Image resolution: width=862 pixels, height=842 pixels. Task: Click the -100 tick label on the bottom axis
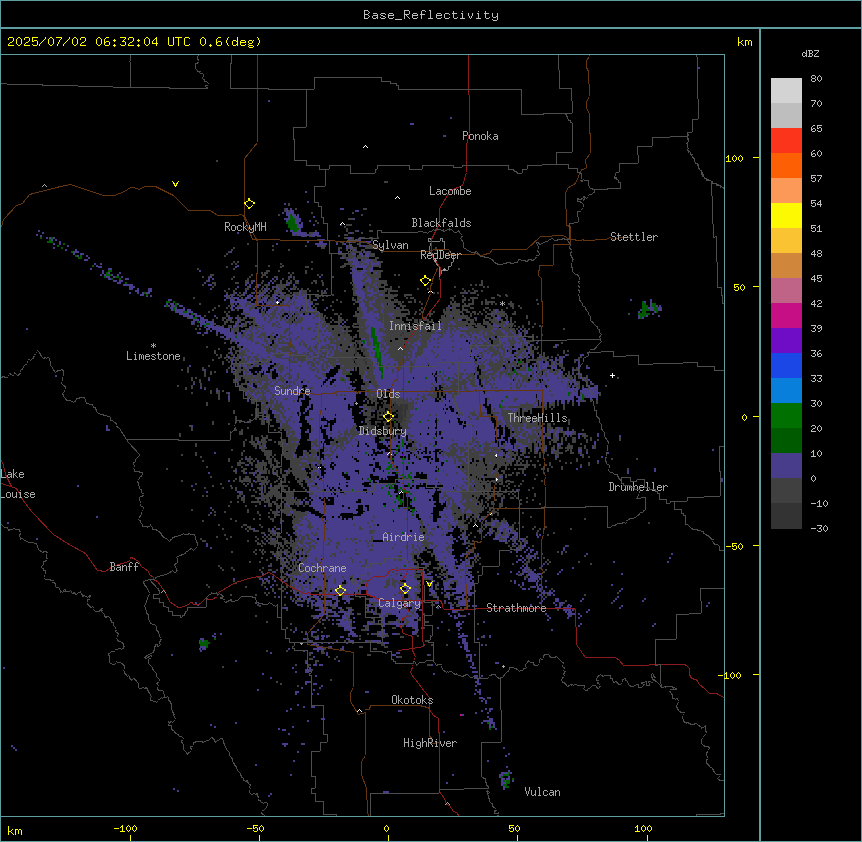click(x=125, y=828)
